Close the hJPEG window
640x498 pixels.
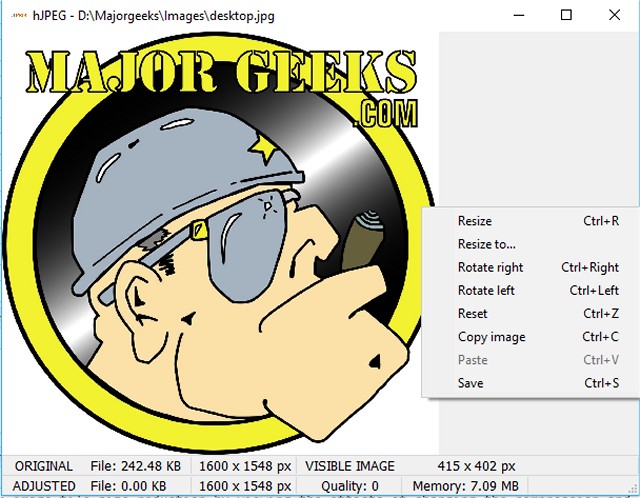(x=614, y=15)
